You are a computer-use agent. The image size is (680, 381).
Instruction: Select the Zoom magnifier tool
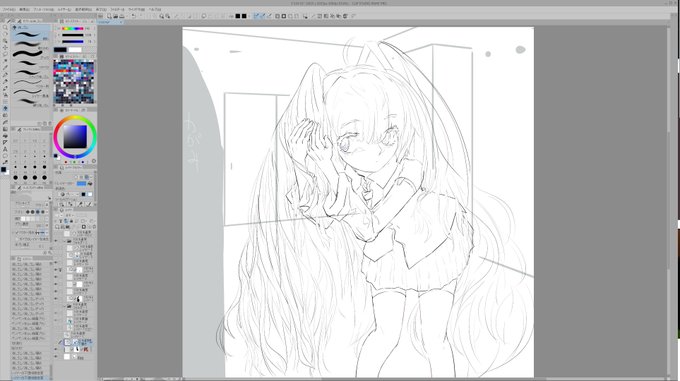point(5,27)
